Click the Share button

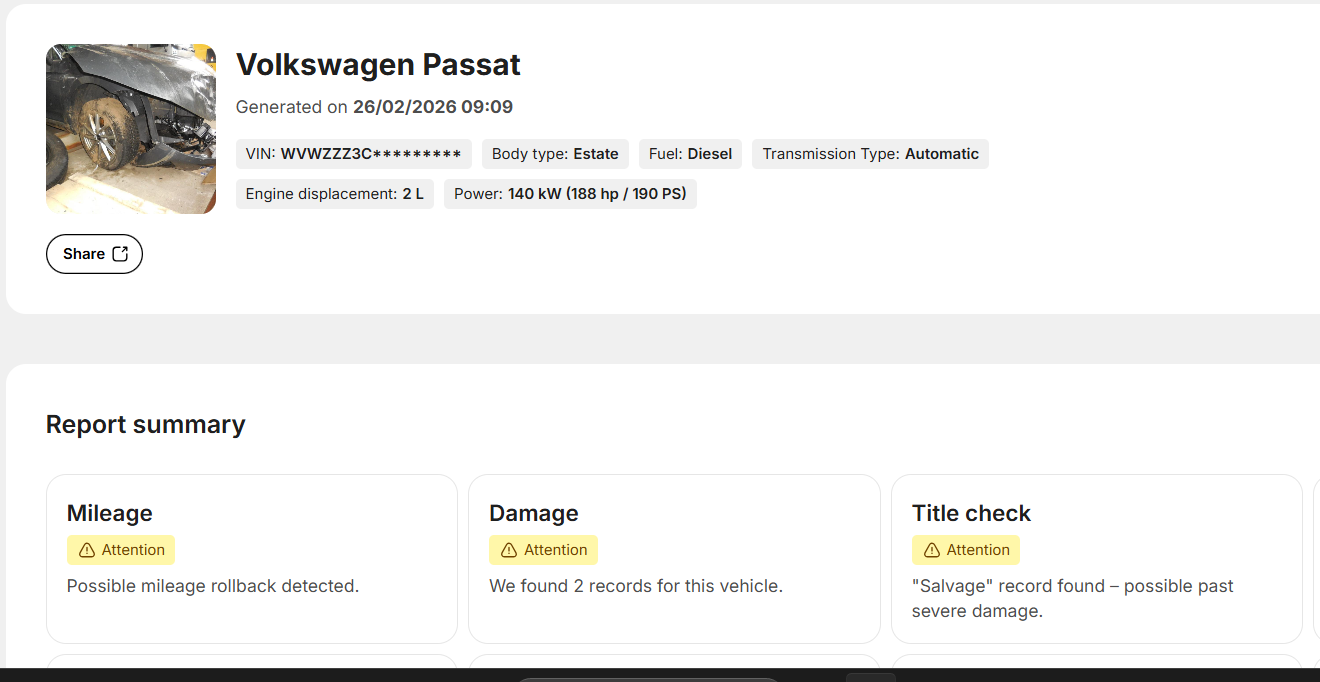pos(94,254)
